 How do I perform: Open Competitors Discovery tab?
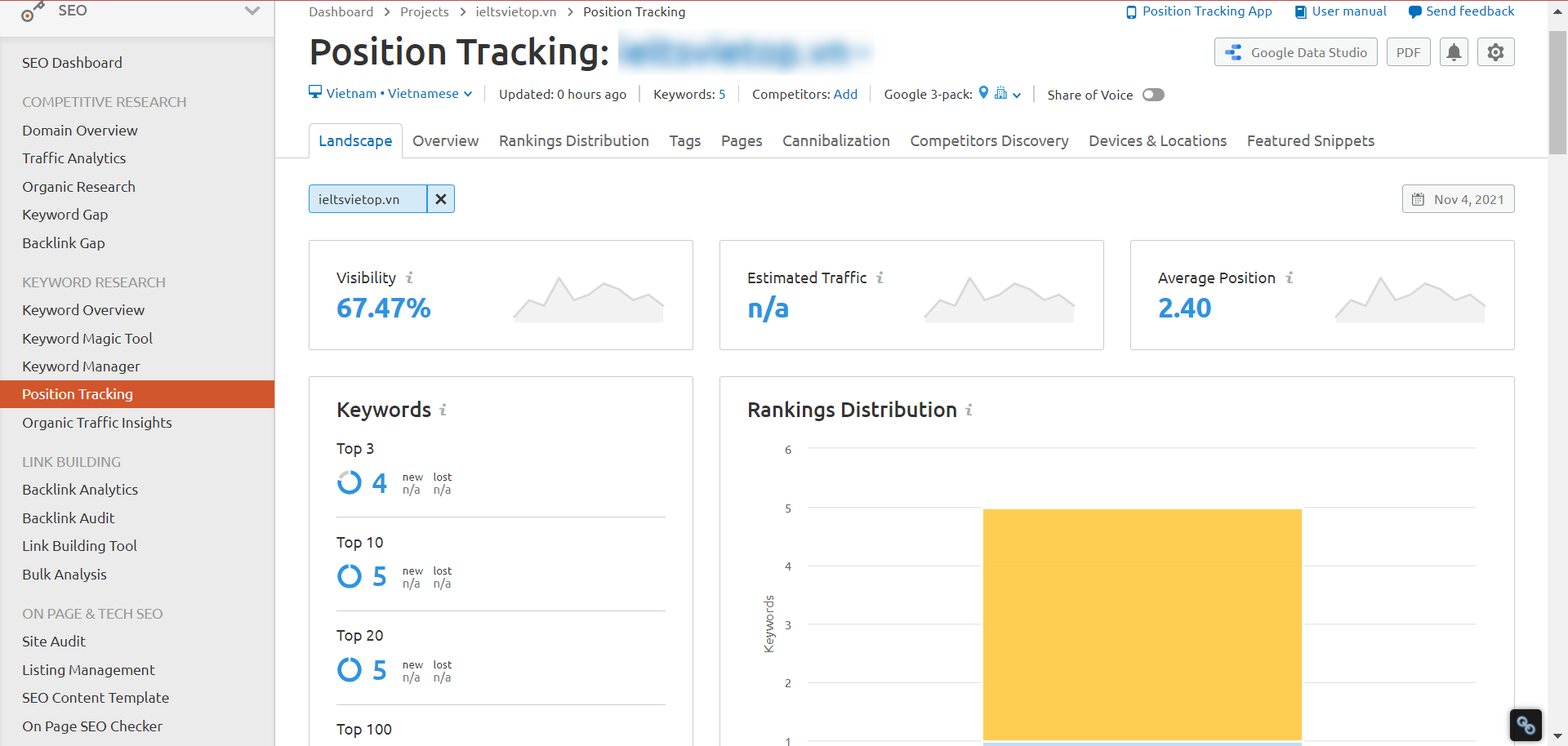coord(989,141)
